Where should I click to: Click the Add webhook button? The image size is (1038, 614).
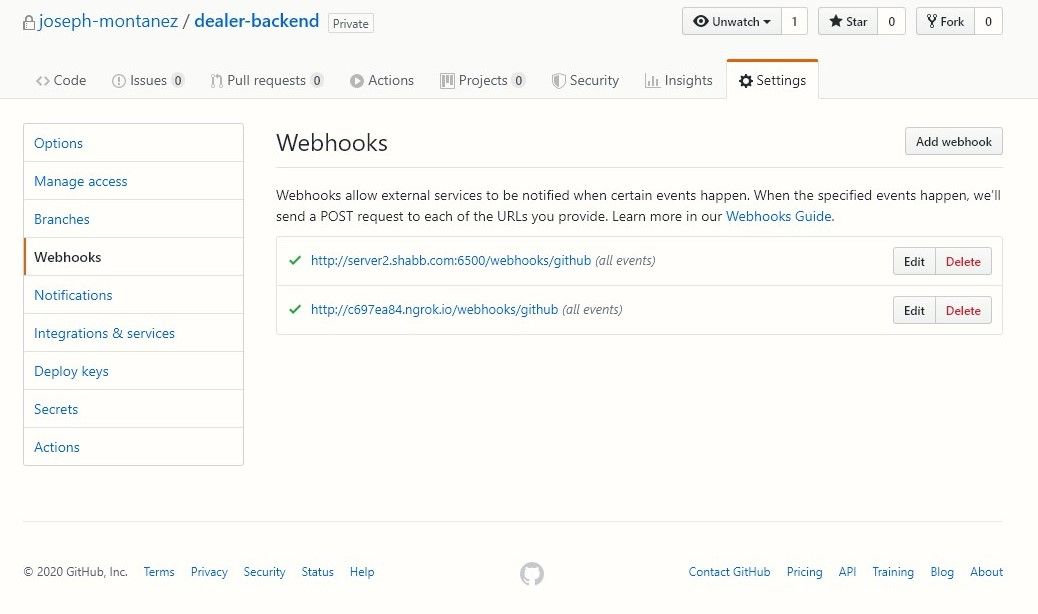(953, 142)
